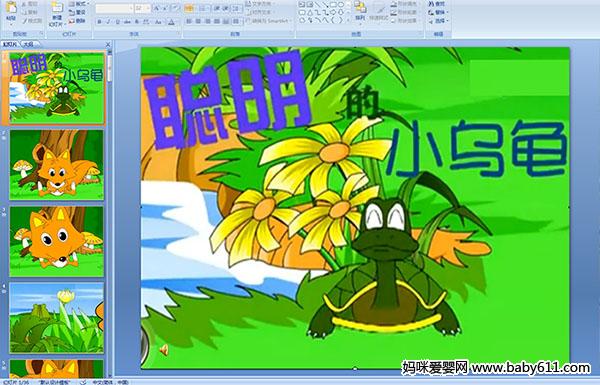Image resolution: width=600 pixels, height=385 pixels.
Task: Open the font size dropdown
Action: coord(148,8)
